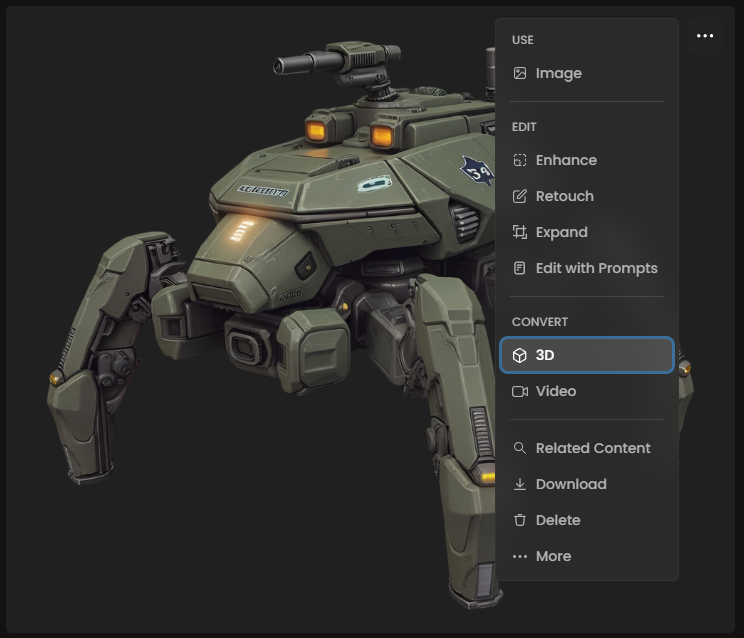Click the Edit with Prompts document icon
This screenshot has width=744, height=638.
click(519, 268)
